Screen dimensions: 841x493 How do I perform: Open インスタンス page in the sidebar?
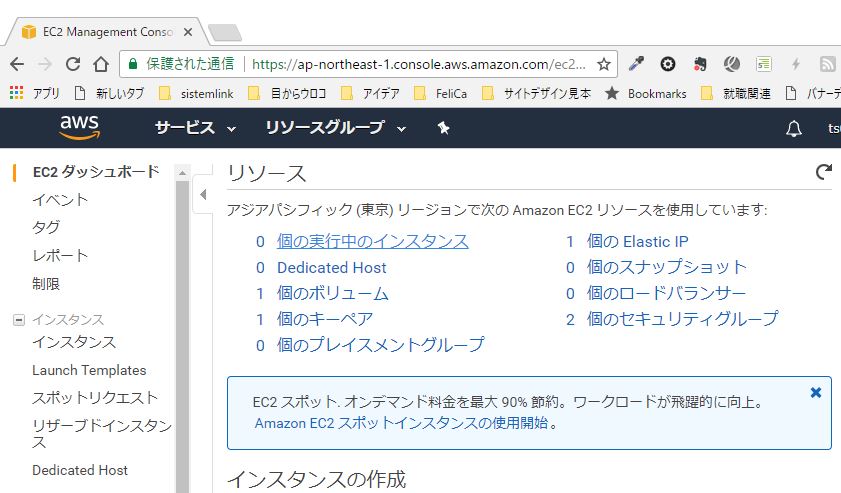click(74, 342)
